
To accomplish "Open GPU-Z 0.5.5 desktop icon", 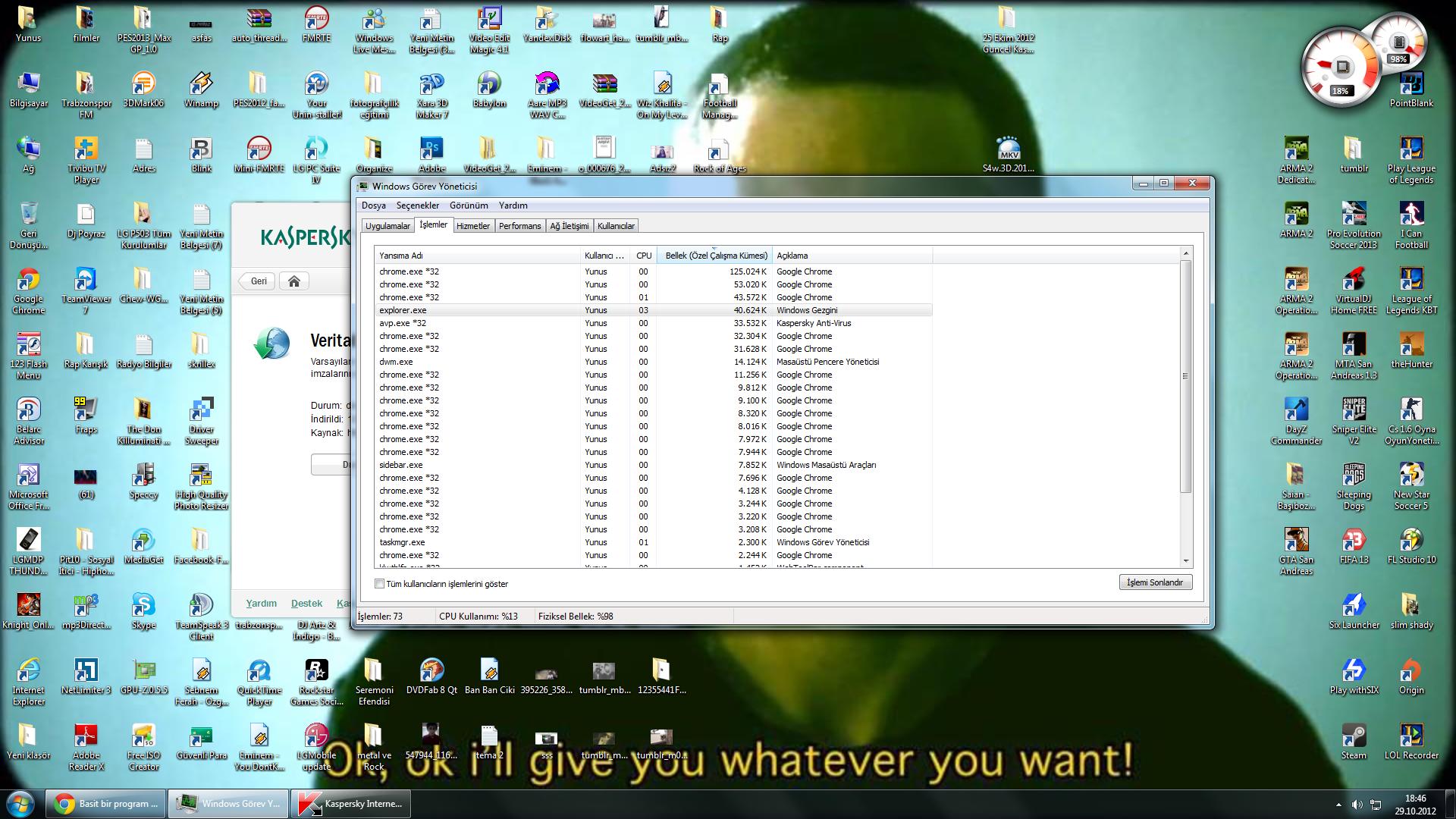I will (143, 676).
